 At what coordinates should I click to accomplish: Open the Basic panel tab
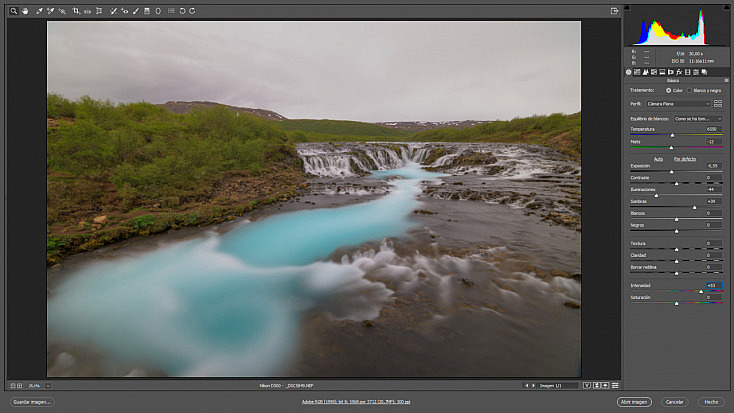pos(629,72)
